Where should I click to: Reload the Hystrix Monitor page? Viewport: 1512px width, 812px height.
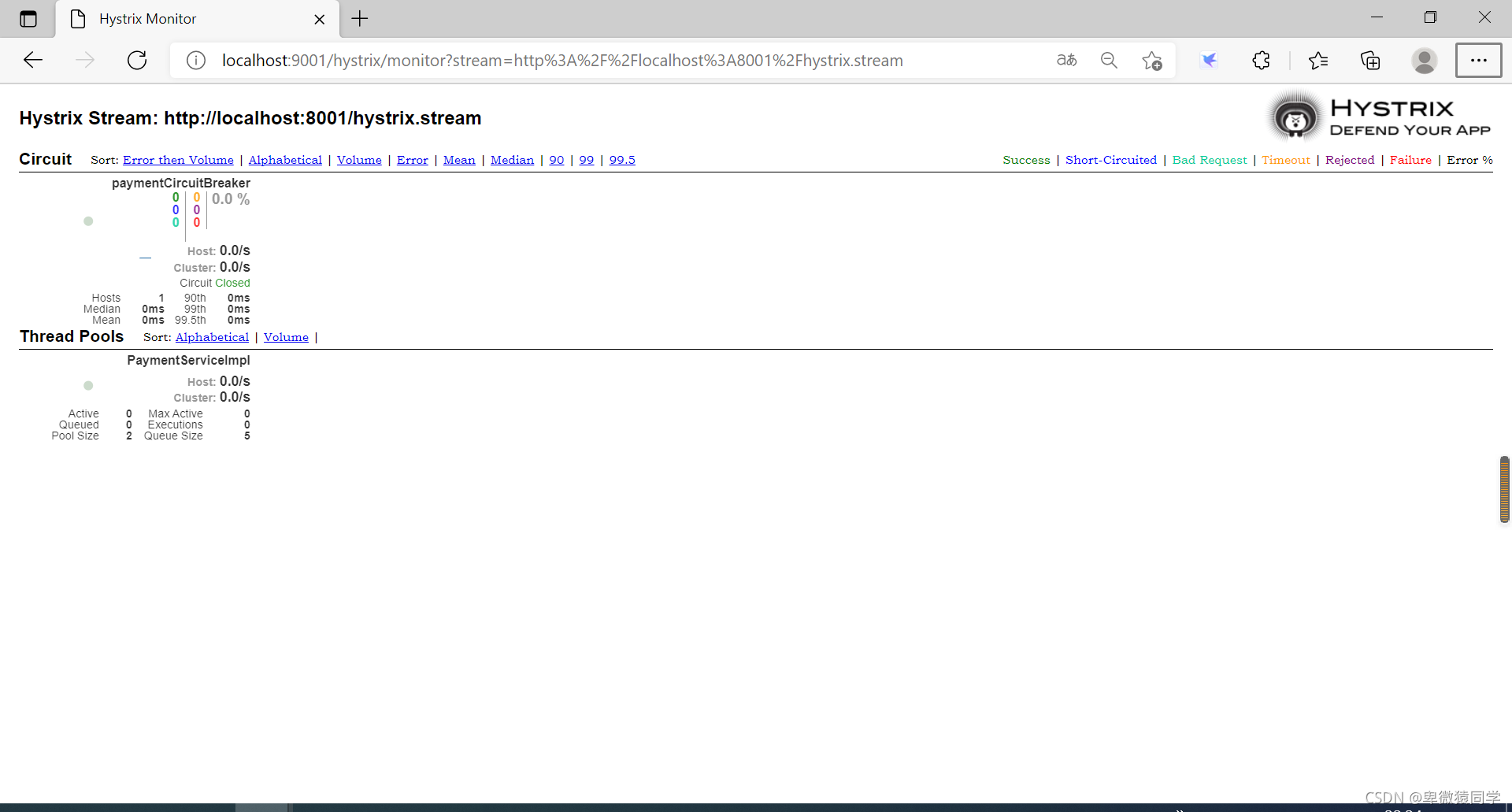[137, 60]
